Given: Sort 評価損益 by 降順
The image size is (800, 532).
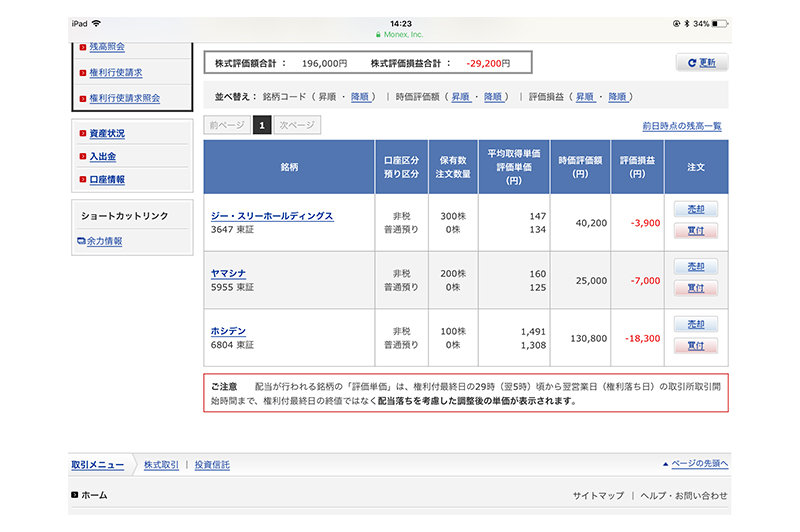Looking at the screenshot, I should click(x=617, y=96).
